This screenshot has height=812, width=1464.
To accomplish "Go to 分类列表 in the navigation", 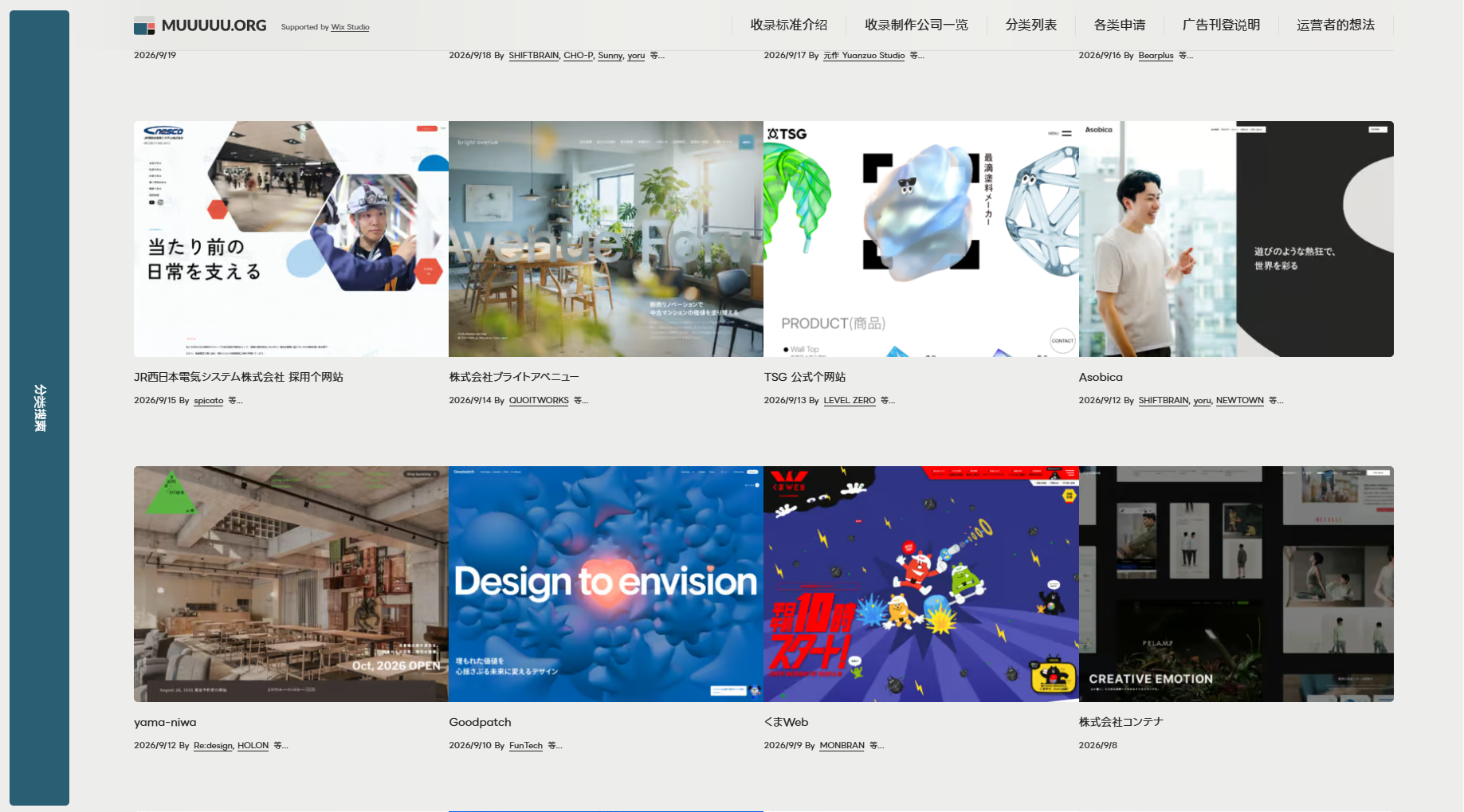I will [x=1031, y=25].
